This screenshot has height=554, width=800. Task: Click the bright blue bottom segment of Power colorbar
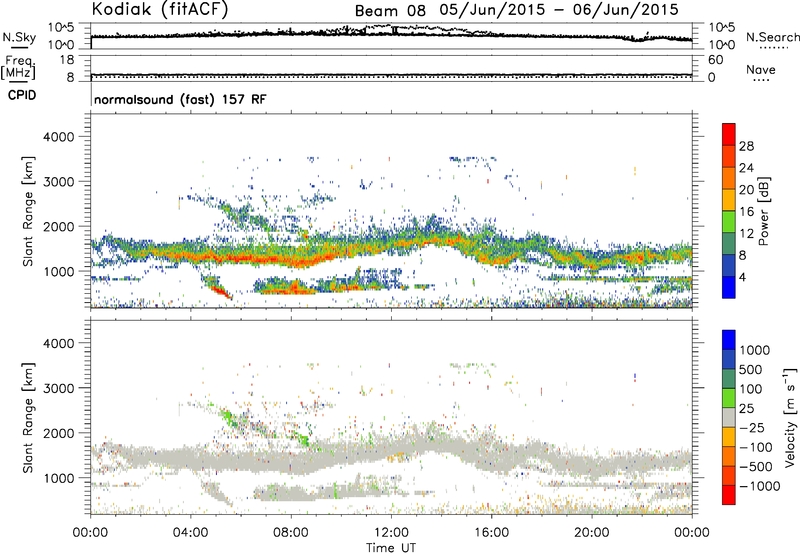(x=729, y=288)
